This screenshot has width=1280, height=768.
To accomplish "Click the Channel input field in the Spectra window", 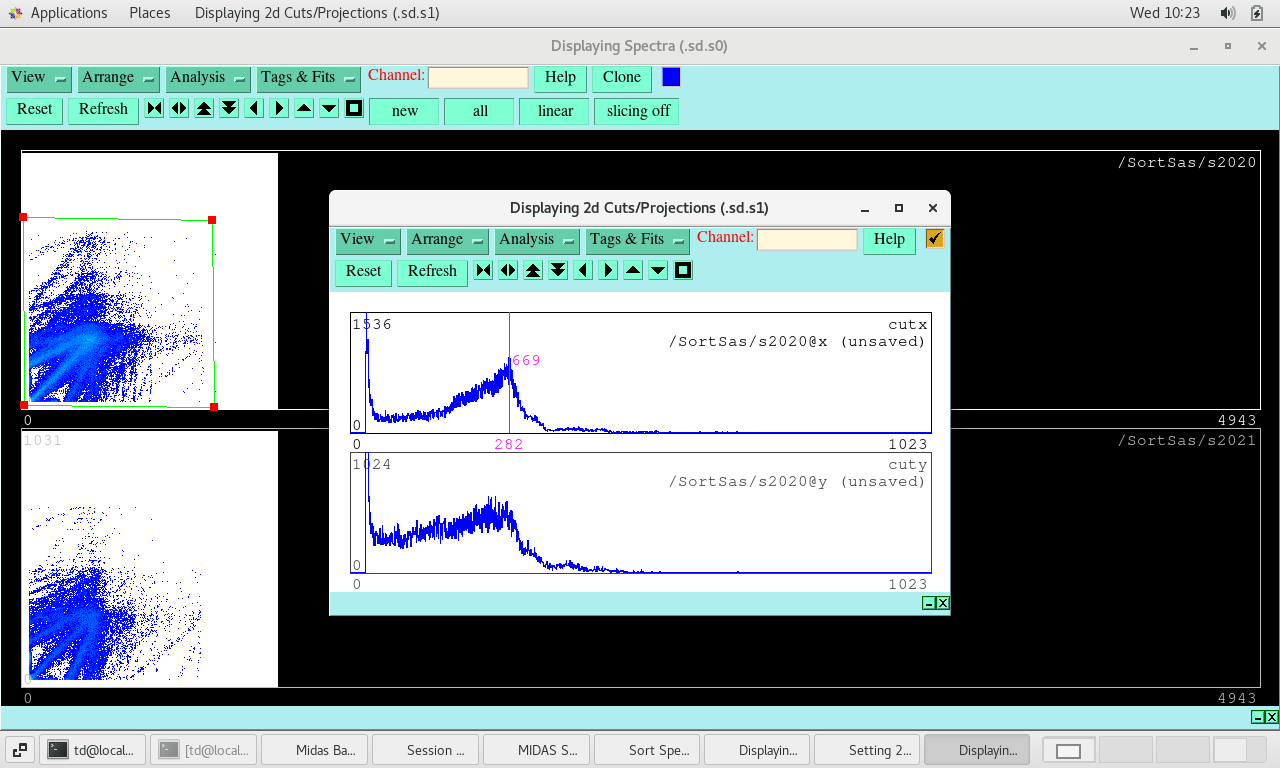I will [478, 78].
